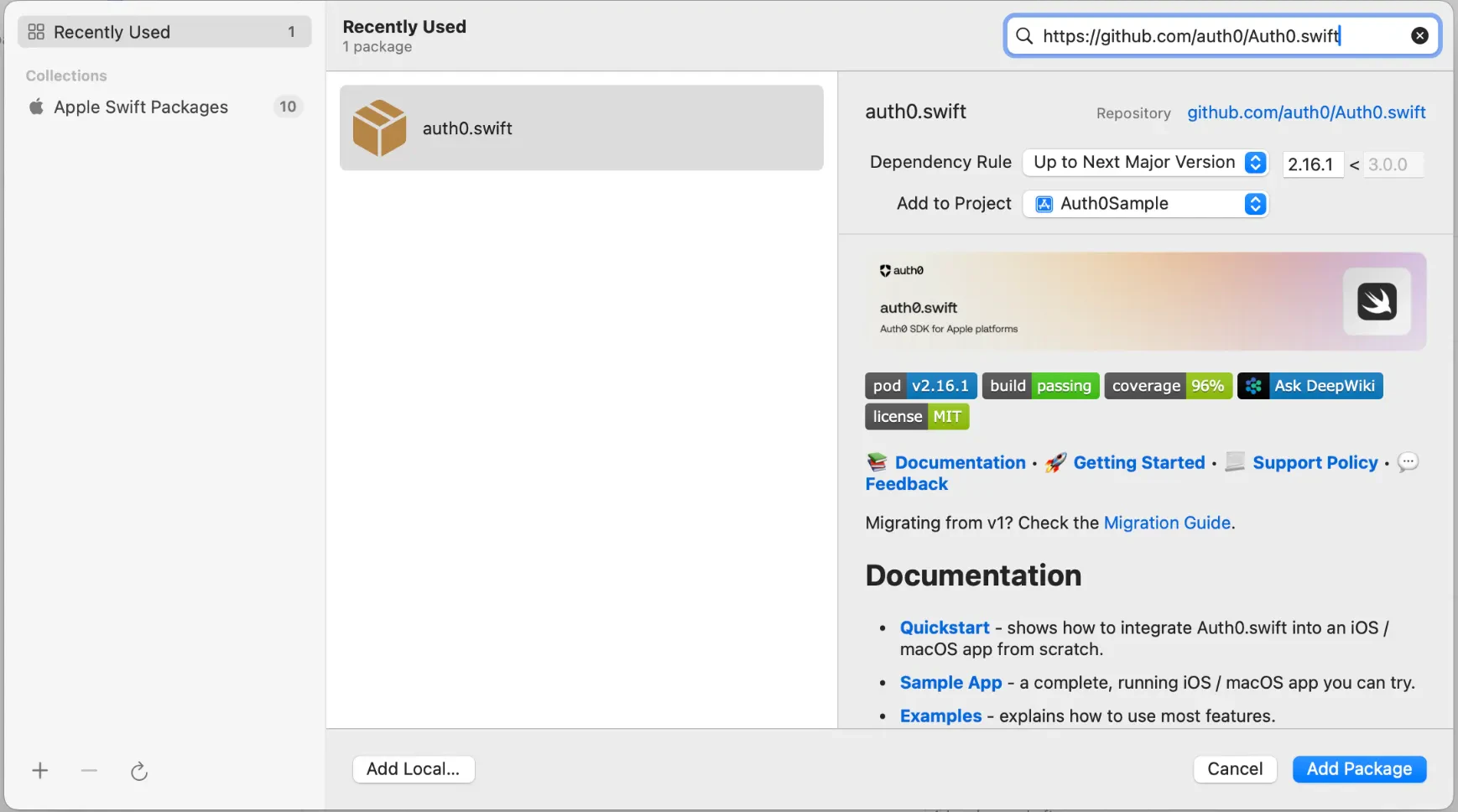Open the Feedback link
The image size is (1458, 812).
pos(906,484)
